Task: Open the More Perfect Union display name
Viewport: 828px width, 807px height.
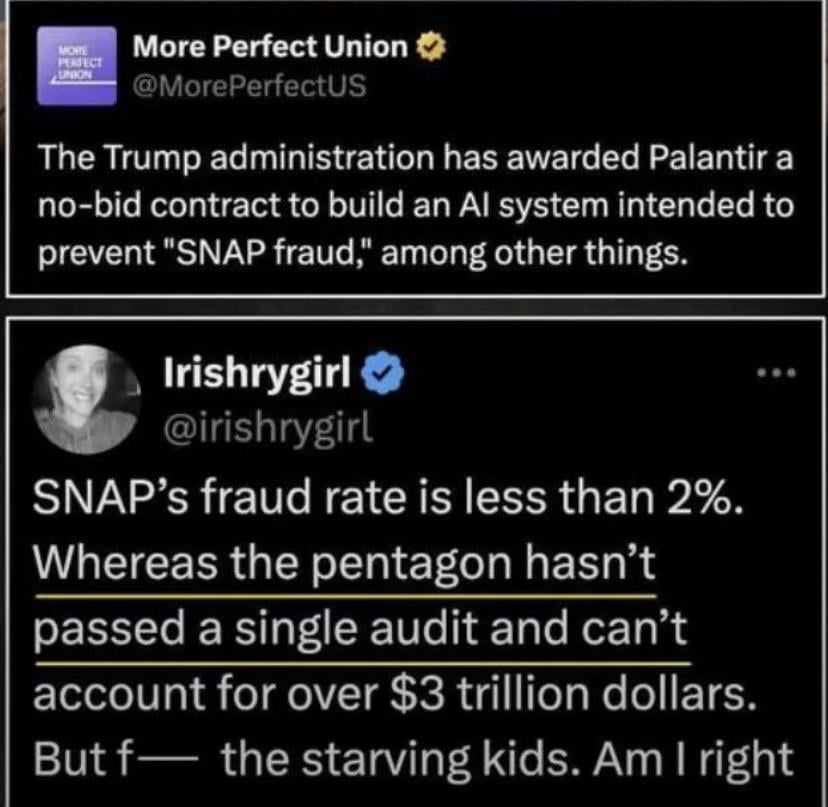Action: pos(270,46)
